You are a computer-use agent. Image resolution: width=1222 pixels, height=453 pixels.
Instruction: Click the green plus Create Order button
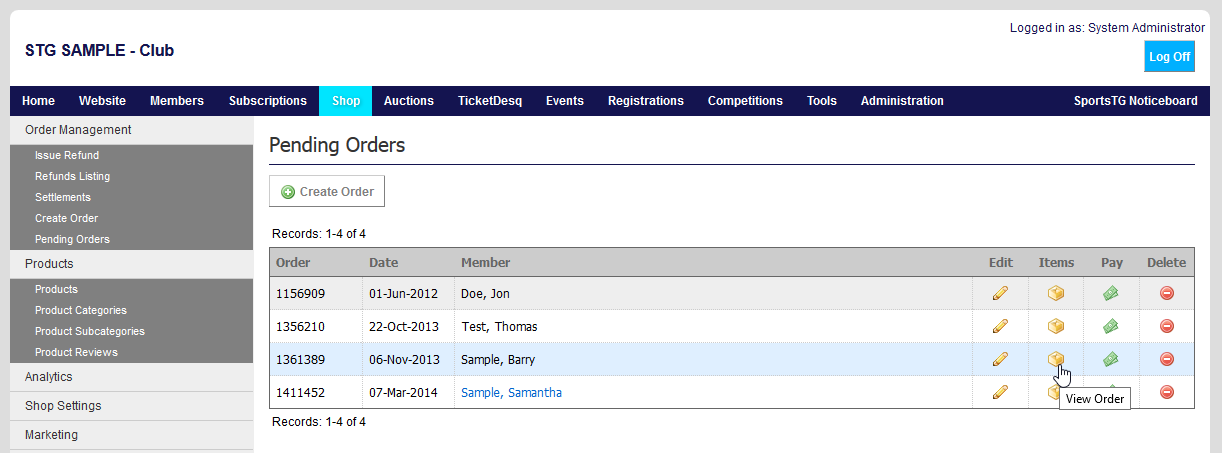[327, 192]
